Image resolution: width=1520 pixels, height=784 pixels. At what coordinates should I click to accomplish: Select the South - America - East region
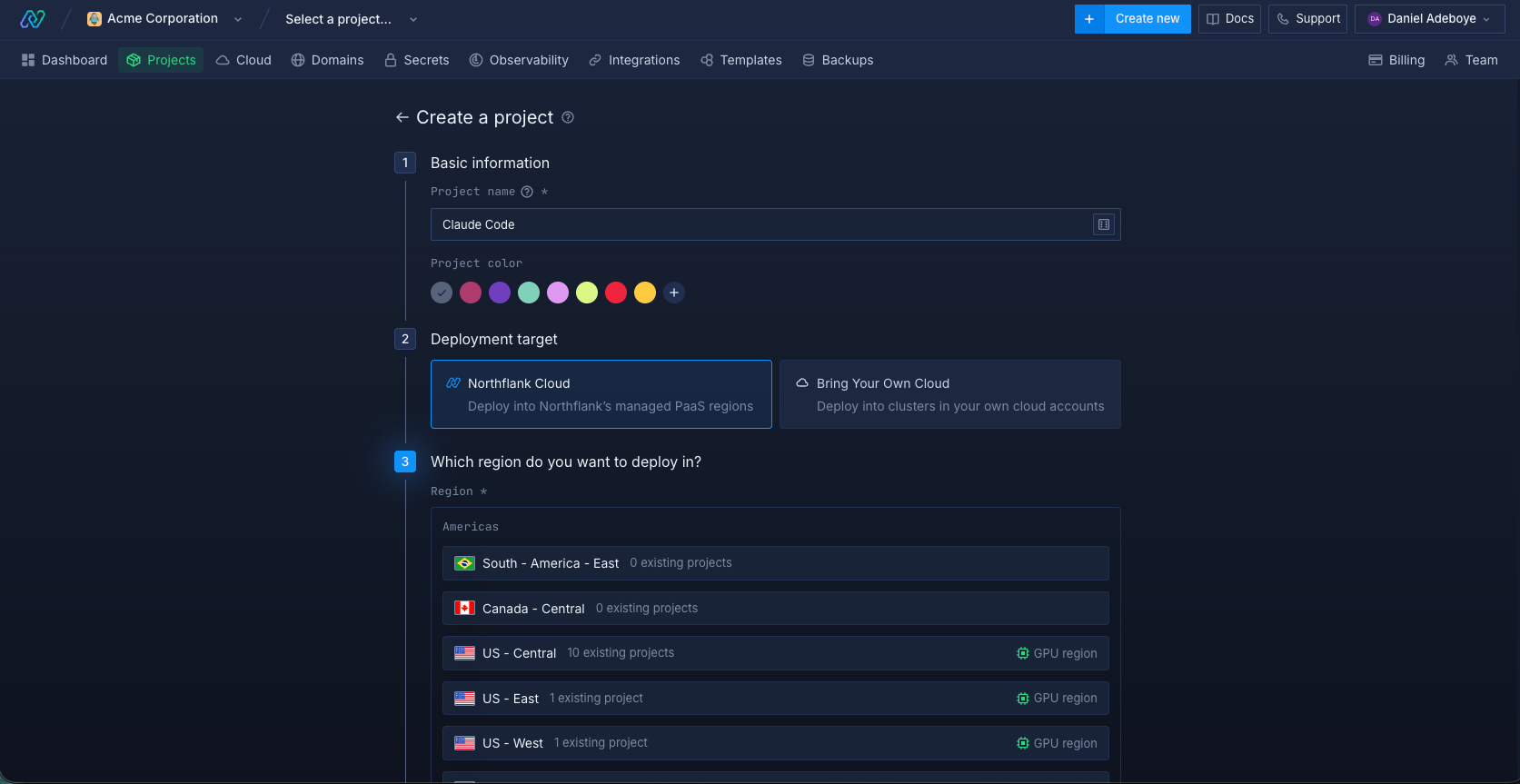pos(776,563)
